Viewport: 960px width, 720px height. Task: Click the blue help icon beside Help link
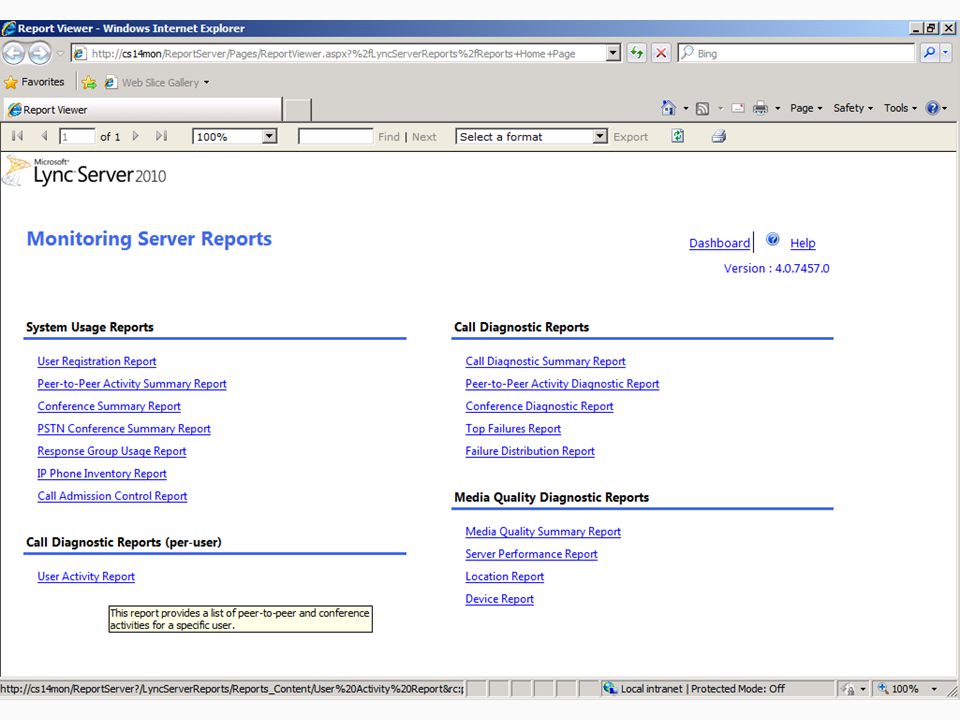pyautogui.click(x=773, y=239)
